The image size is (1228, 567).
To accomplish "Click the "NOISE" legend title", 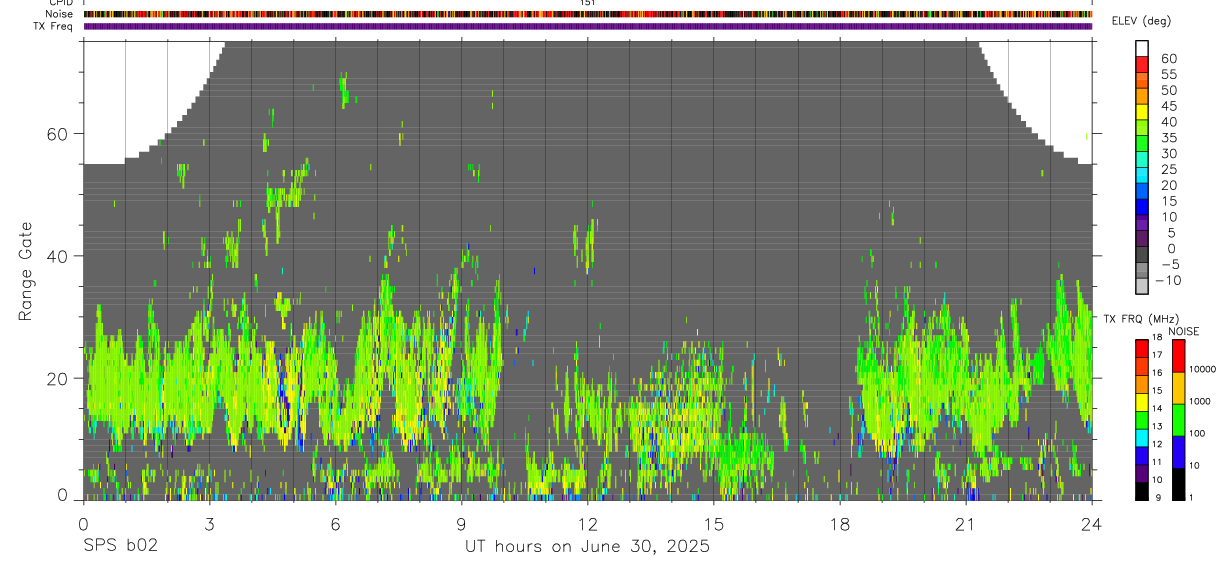I will [1184, 332].
